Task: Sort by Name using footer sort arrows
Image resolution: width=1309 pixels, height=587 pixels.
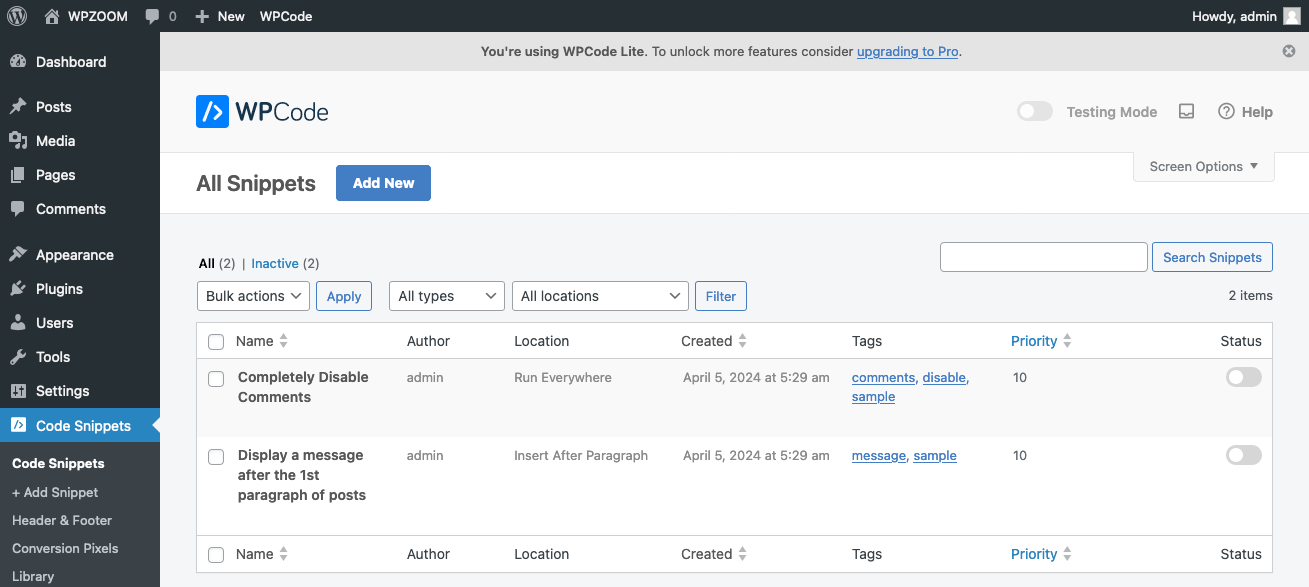Action: 284,554
